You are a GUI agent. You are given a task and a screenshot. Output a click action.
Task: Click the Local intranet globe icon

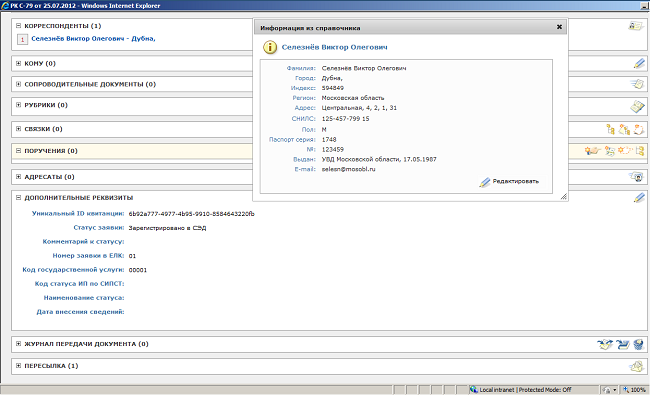click(473, 390)
